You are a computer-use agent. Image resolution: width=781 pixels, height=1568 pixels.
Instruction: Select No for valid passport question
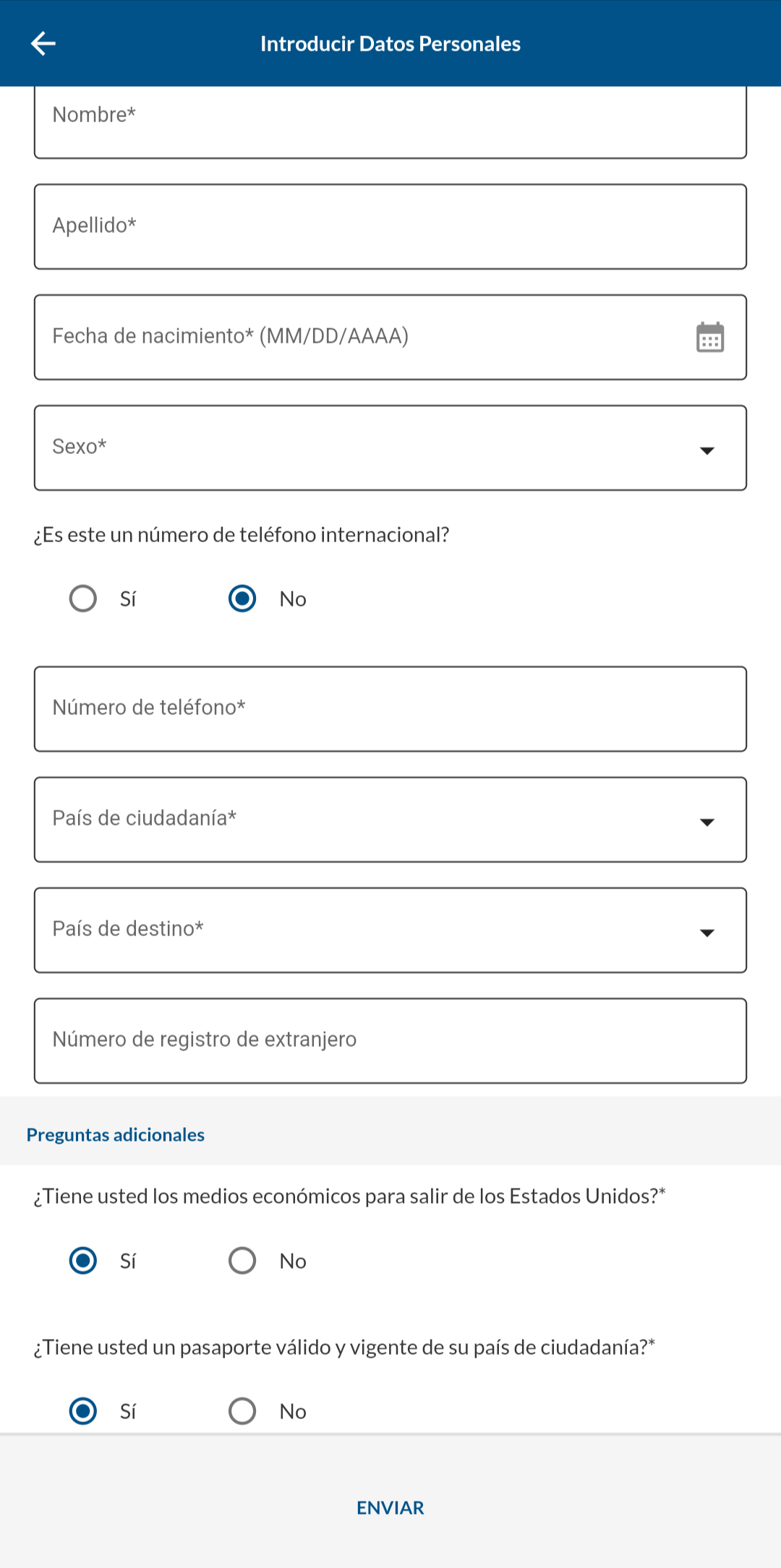tap(242, 1410)
